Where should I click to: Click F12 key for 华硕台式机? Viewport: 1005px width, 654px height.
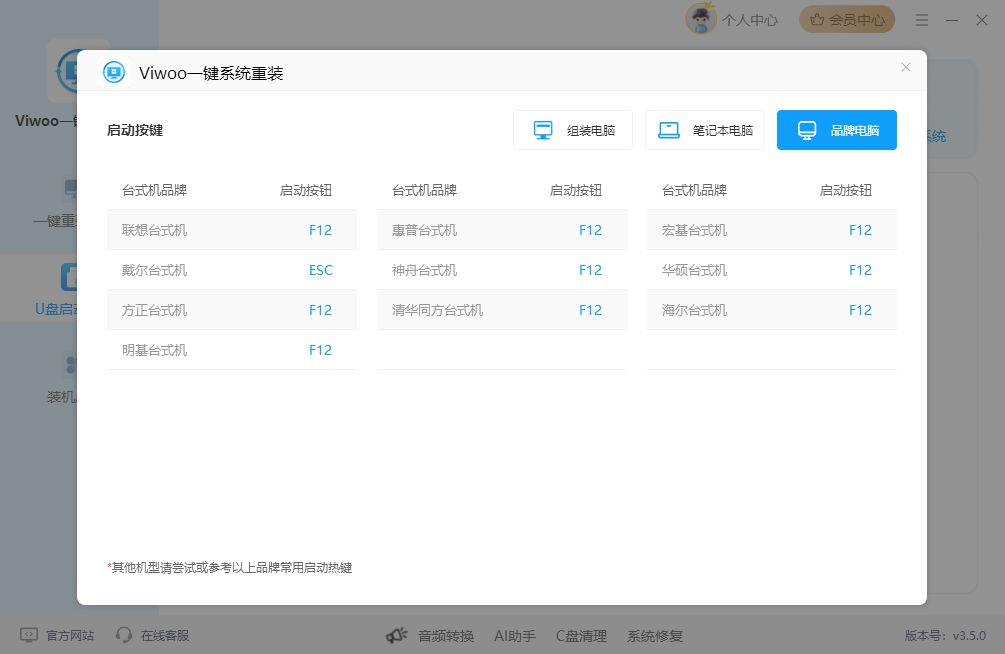860,270
